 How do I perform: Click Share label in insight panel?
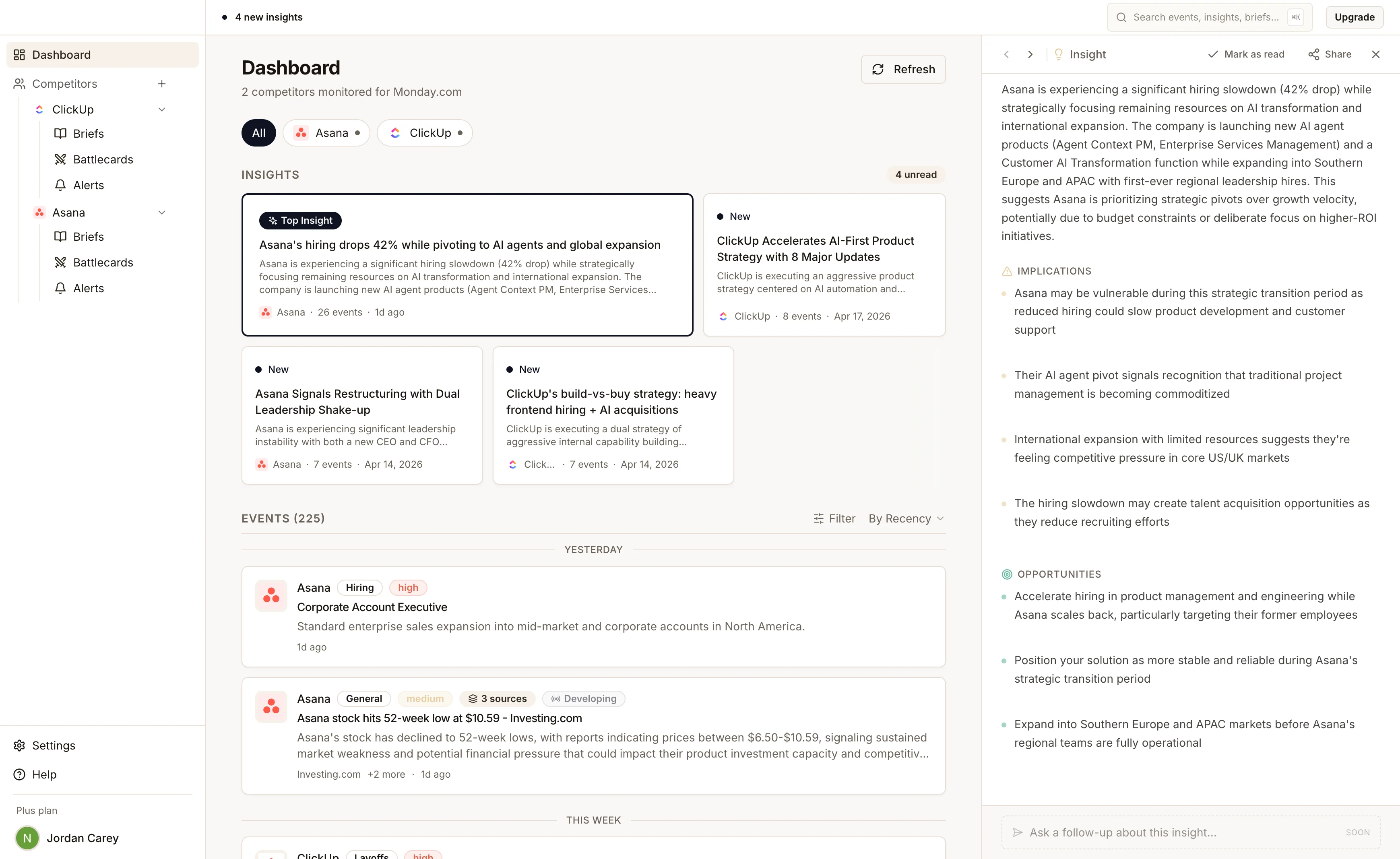(x=1338, y=54)
